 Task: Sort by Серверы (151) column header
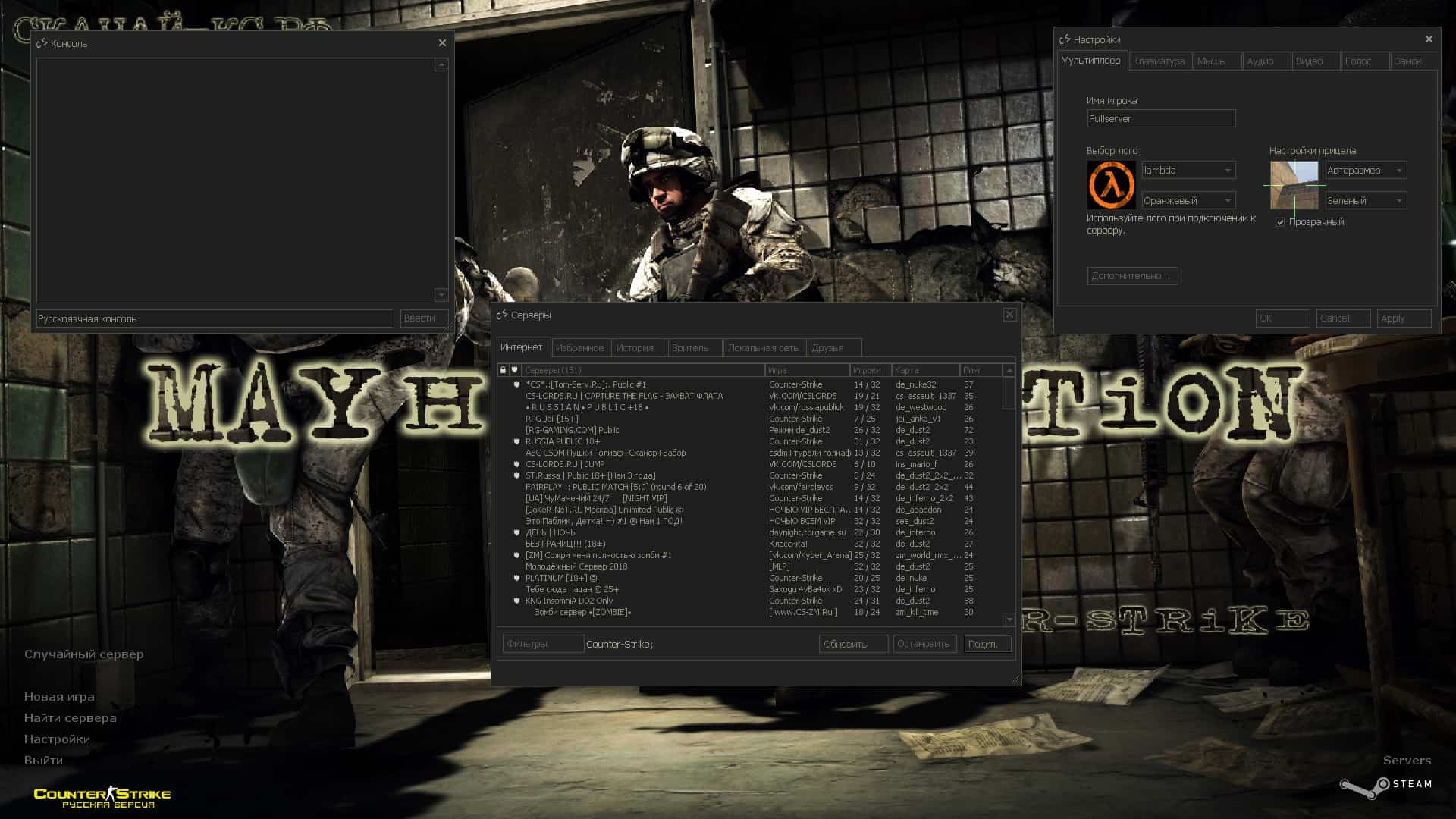(643, 370)
